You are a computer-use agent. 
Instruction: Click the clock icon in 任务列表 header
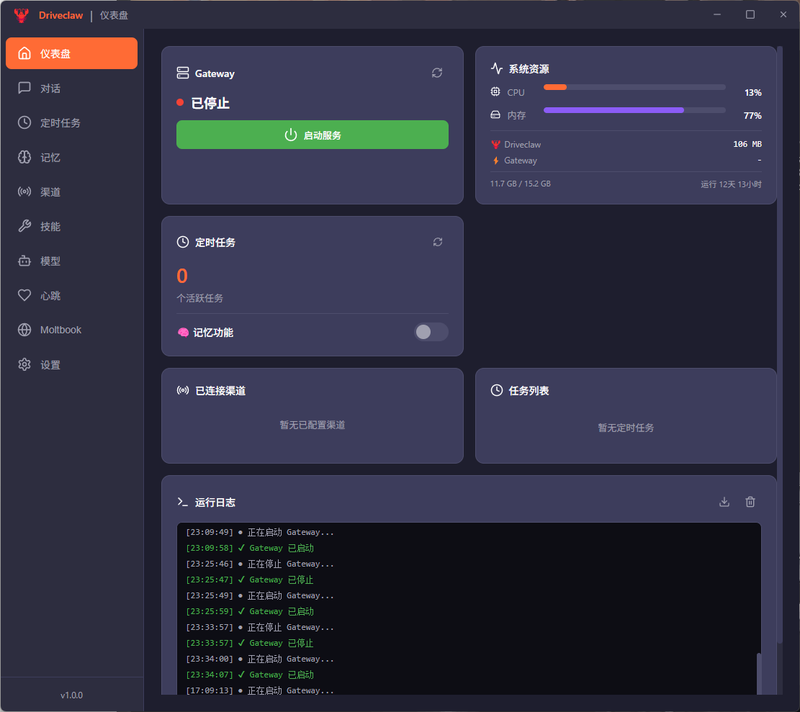(x=496, y=390)
